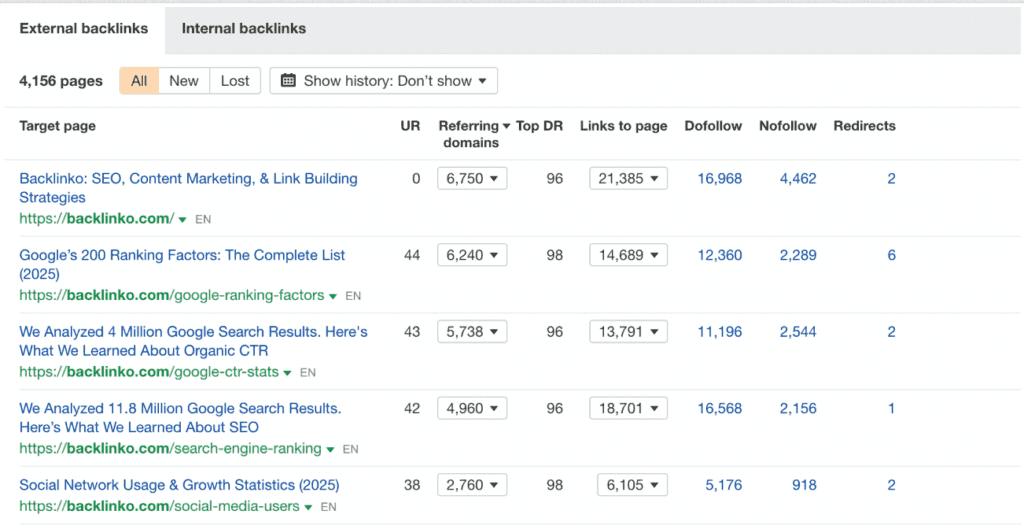Screen dimensions: 1024x529
Task: Open the 13,791 links to page dropdown
Action: point(628,332)
